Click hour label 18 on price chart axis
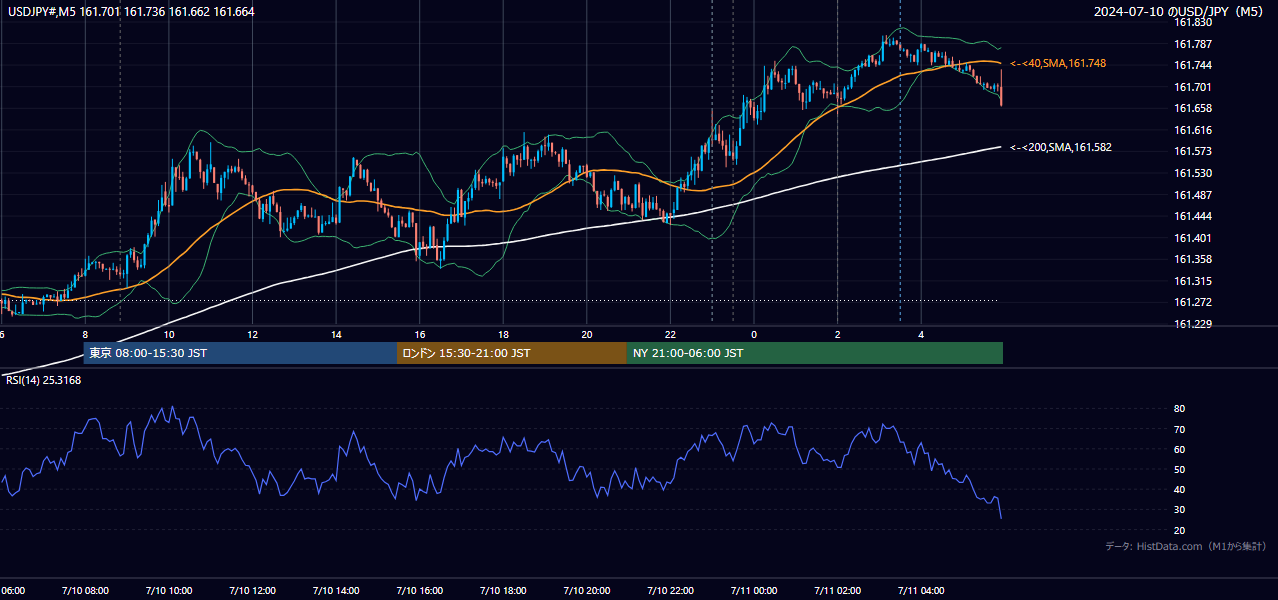 coord(503,334)
